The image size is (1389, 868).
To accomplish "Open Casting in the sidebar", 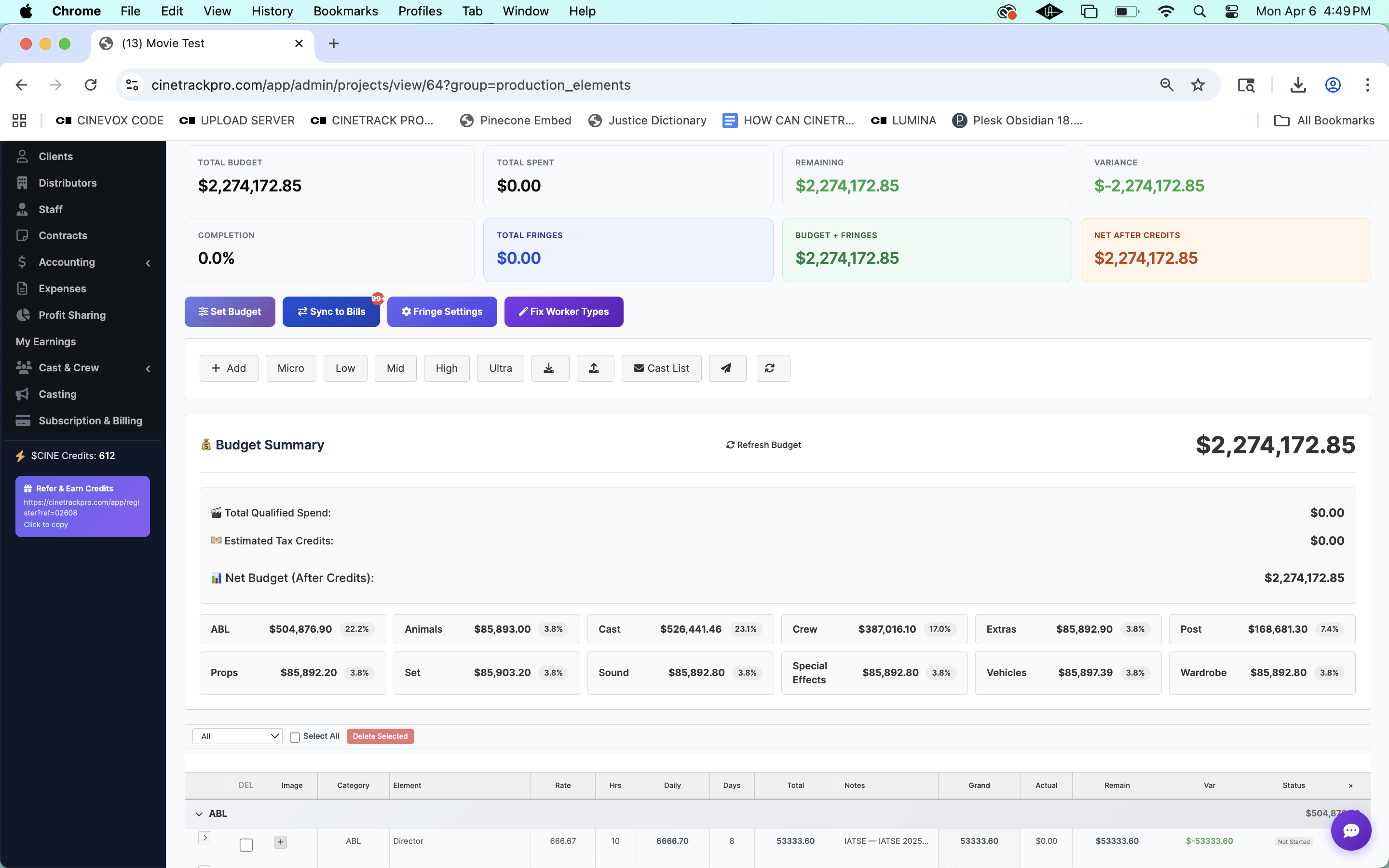I will tap(57, 394).
